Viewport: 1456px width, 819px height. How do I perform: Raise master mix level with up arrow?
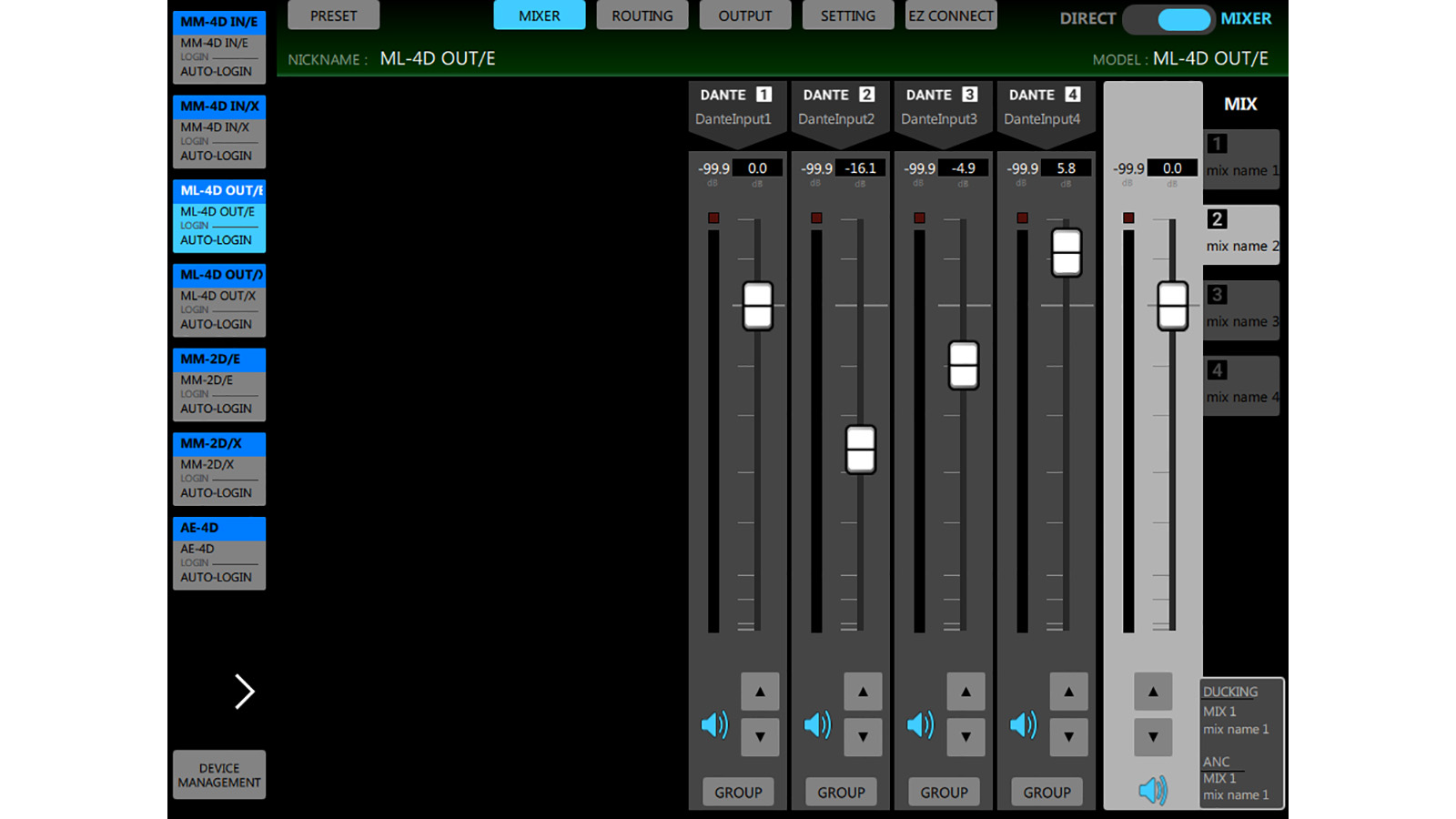(1153, 692)
